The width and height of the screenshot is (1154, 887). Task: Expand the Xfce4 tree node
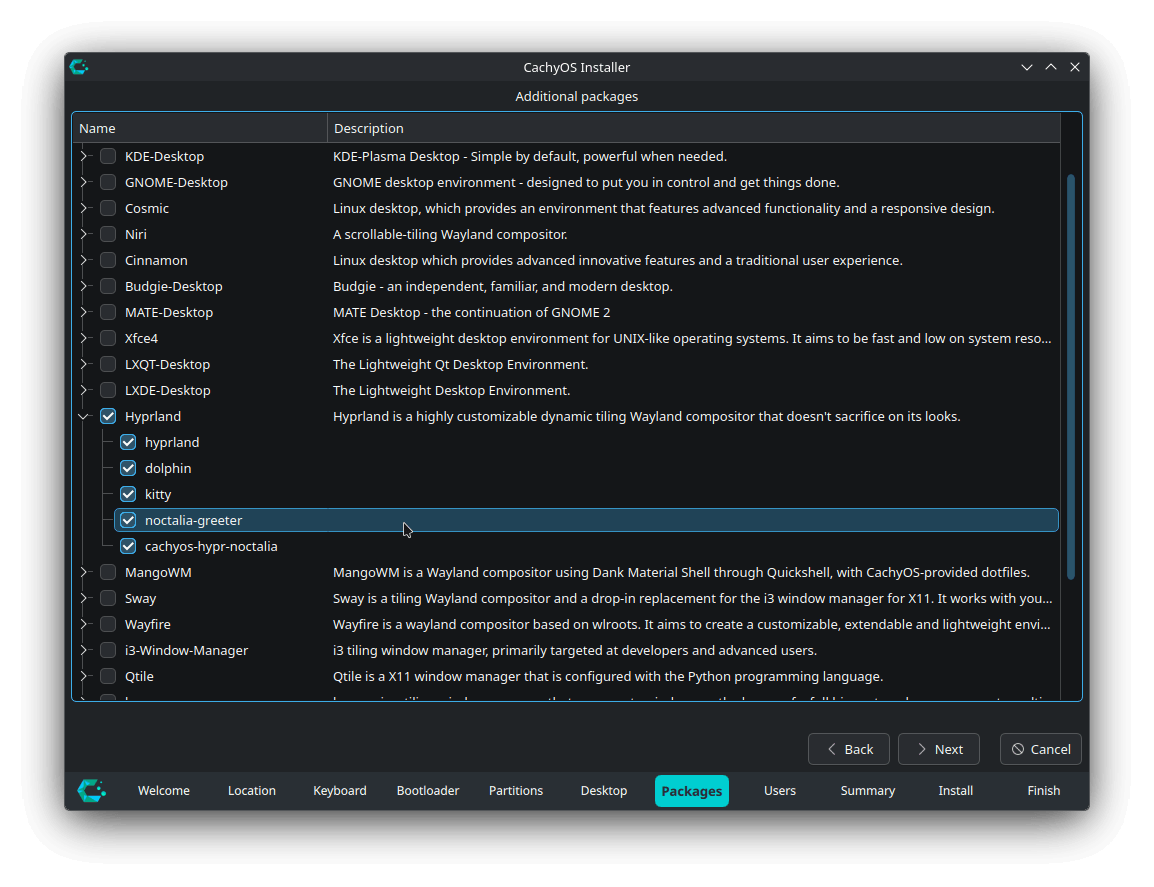point(84,338)
